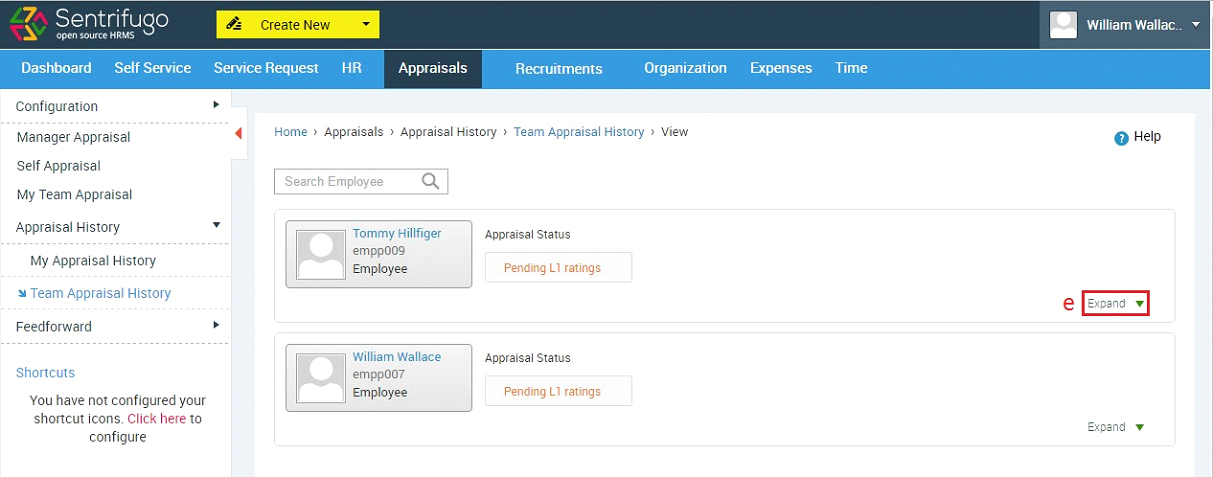The width and height of the screenshot is (1213, 477).
Task: Click the blue Help question icon
Action: [x=1121, y=138]
